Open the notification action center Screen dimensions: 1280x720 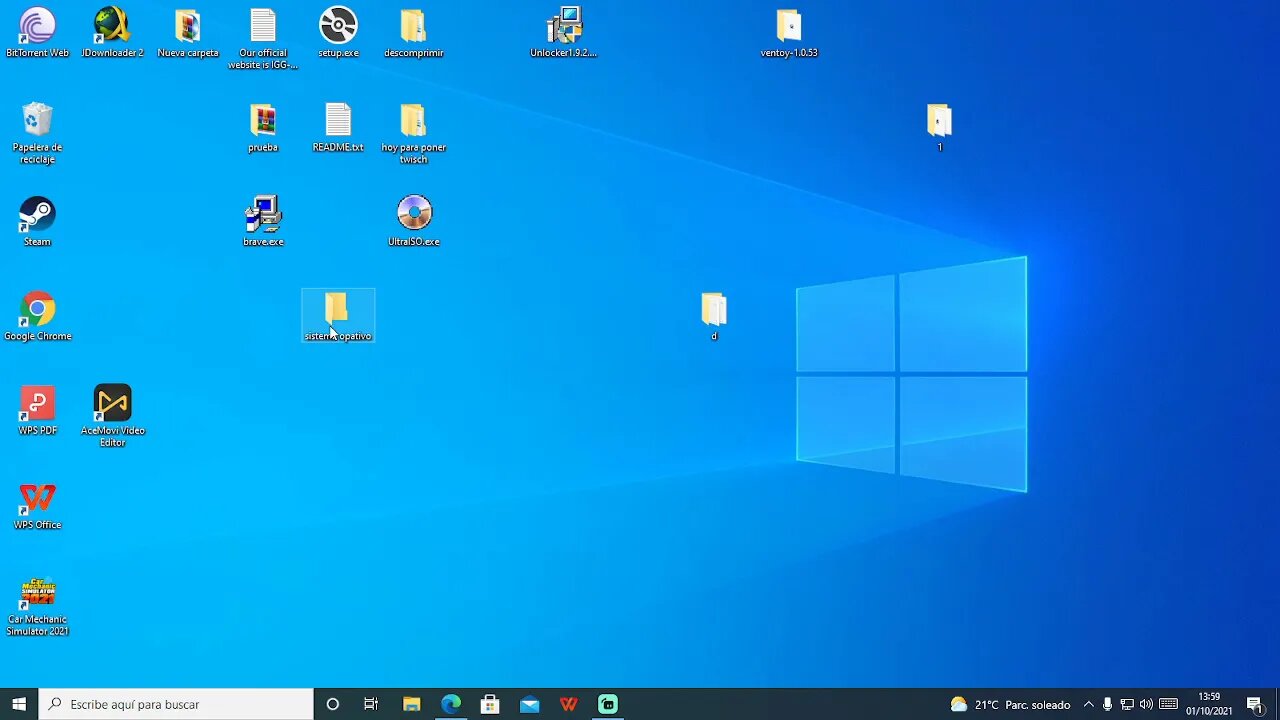tap(1255, 704)
